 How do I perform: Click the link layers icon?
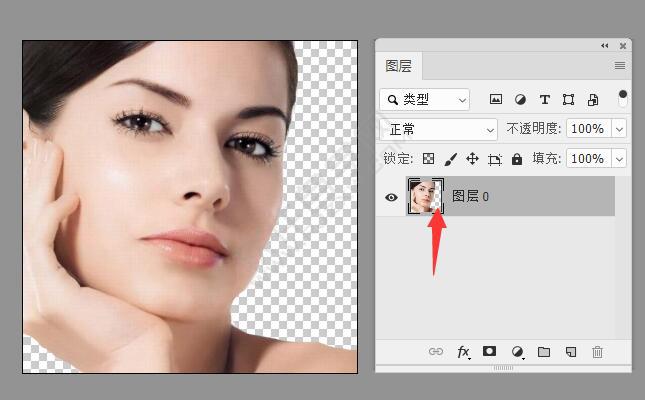(x=436, y=351)
